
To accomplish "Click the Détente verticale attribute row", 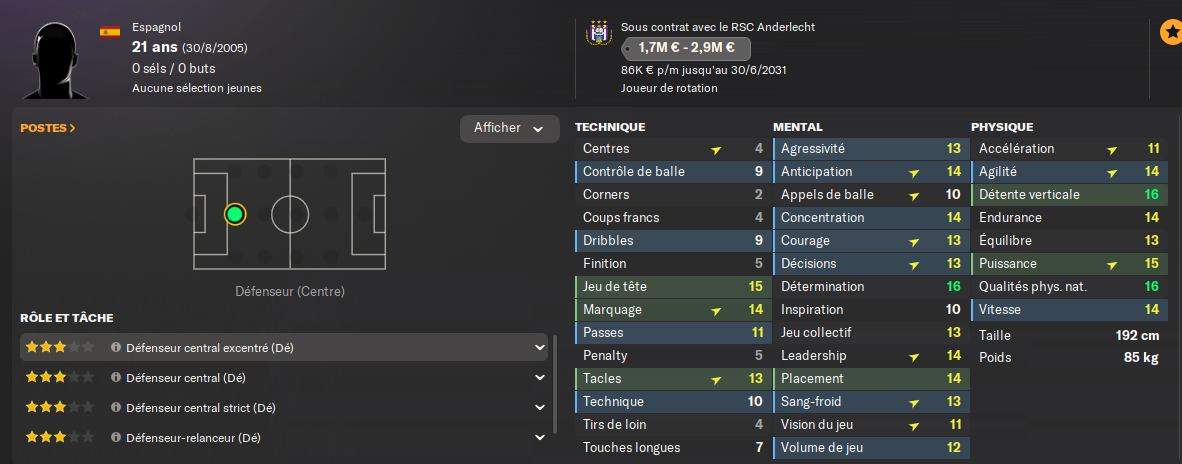I will tap(1068, 195).
